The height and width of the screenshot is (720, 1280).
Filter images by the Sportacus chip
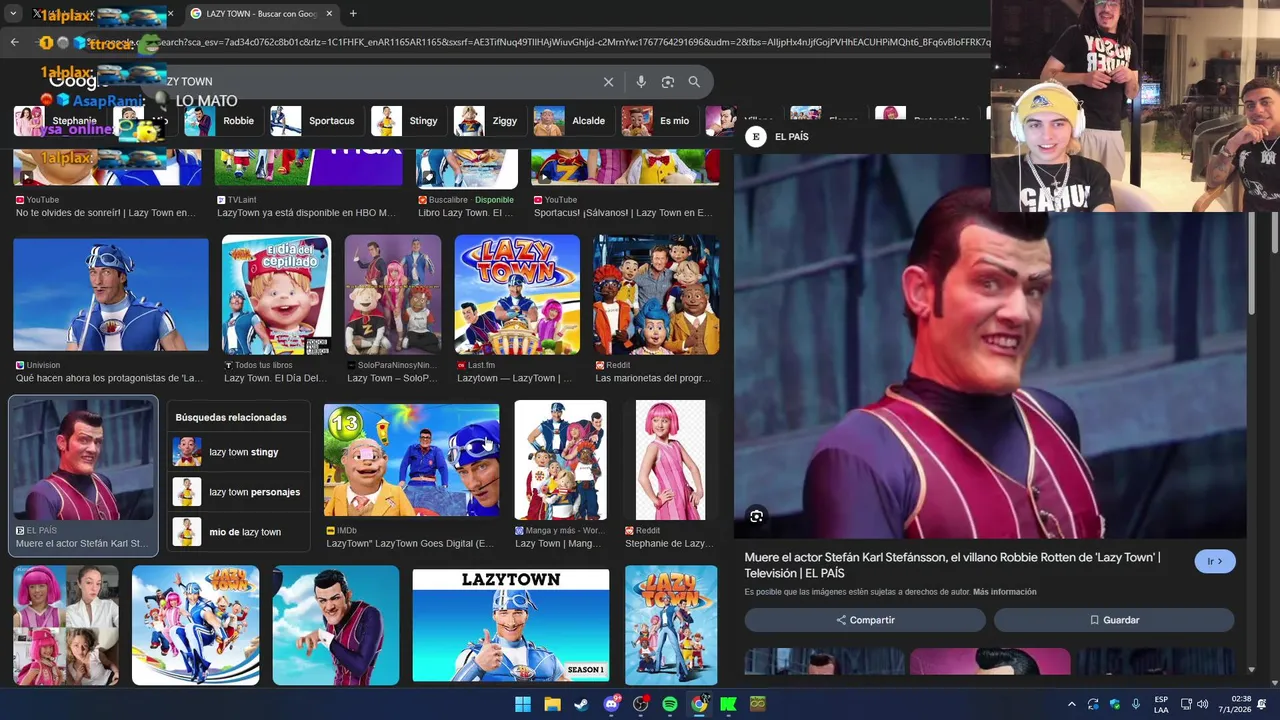(x=314, y=121)
